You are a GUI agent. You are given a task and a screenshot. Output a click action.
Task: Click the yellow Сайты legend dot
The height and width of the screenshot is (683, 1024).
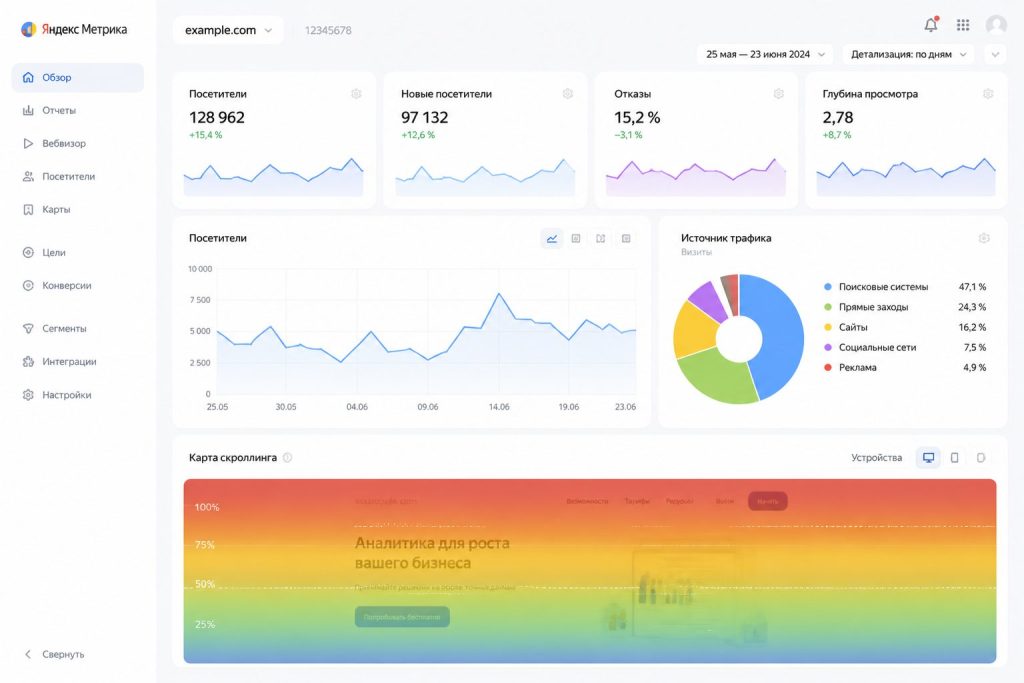point(828,327)
